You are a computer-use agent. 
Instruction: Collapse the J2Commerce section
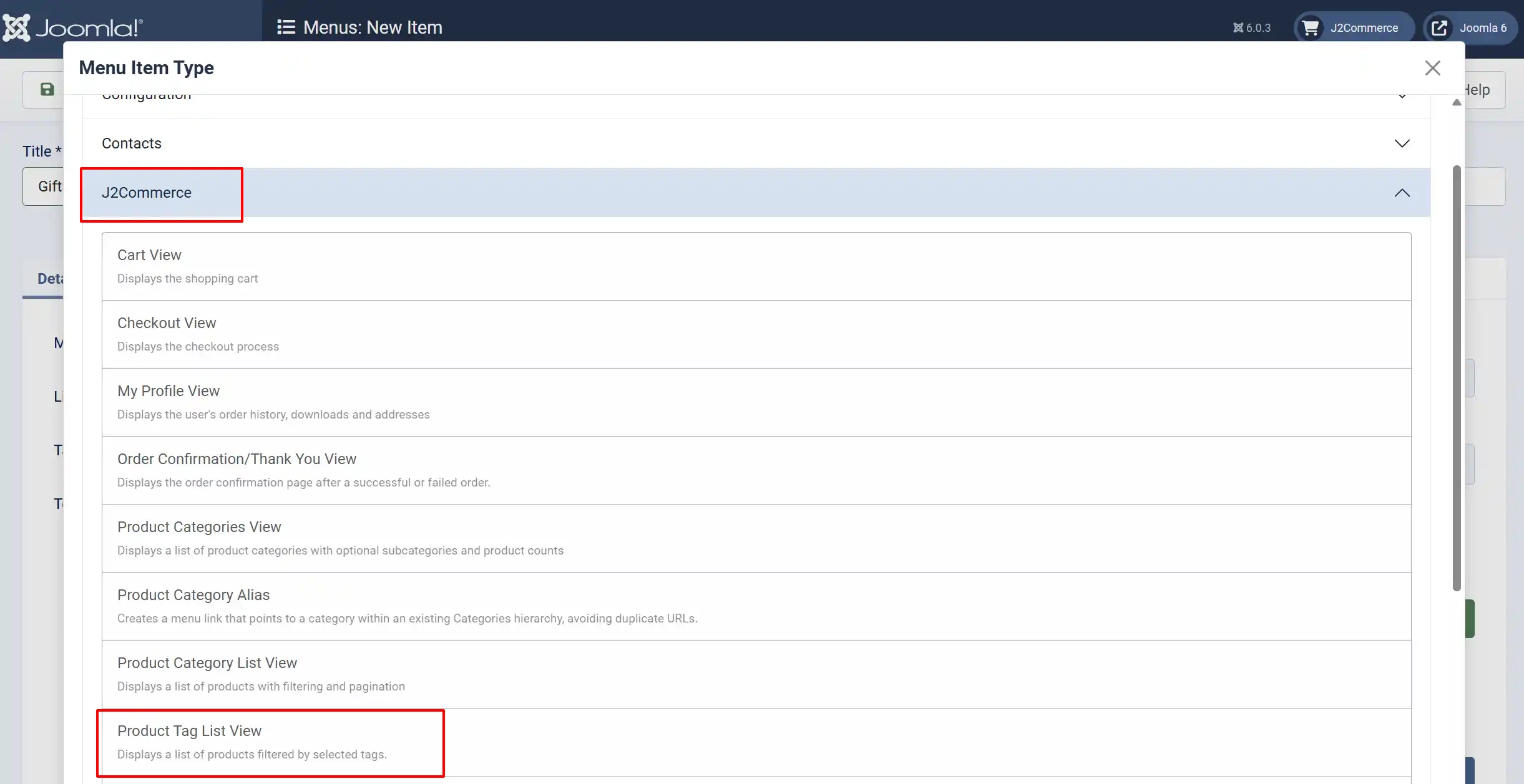tap(756, 193)
